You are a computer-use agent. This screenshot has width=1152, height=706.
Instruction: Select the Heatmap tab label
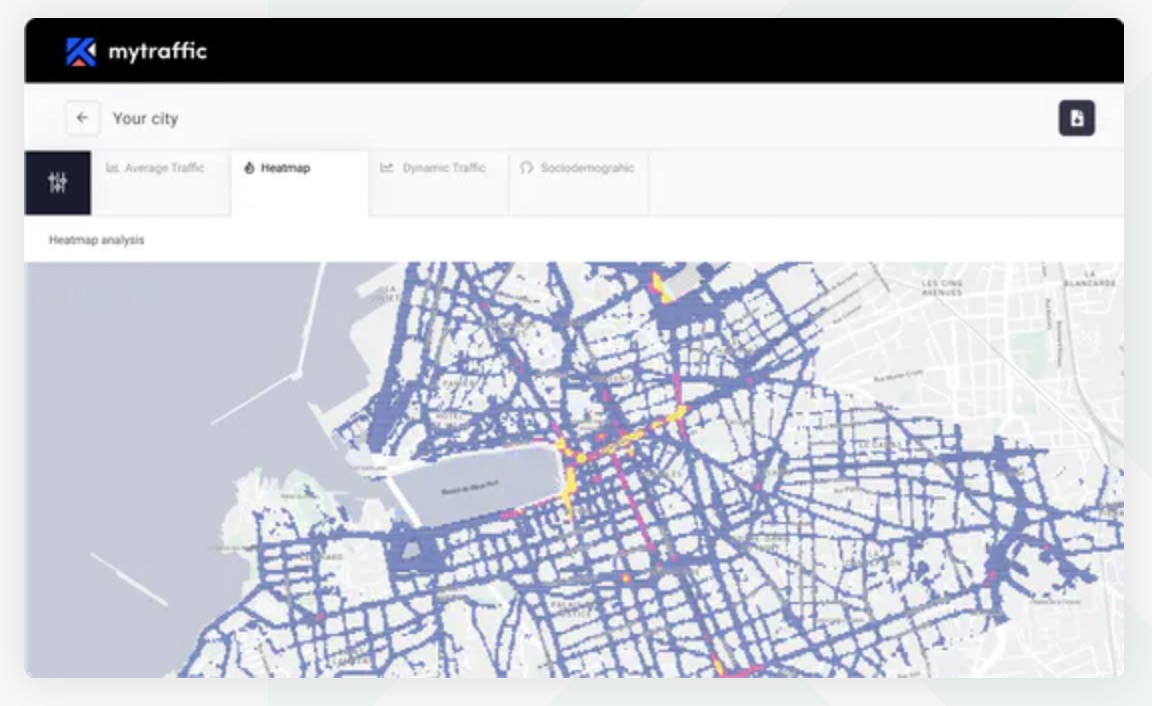point(285,168)
